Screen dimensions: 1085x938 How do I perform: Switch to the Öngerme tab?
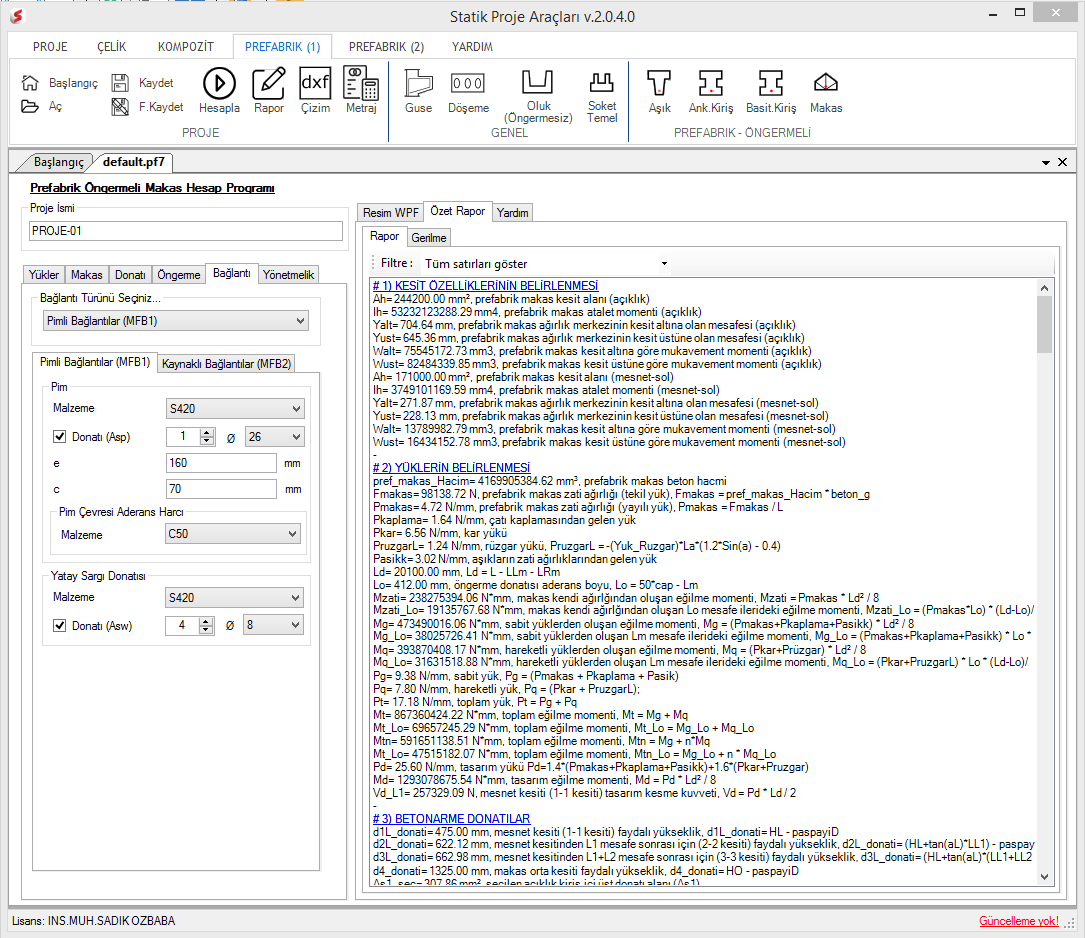(x=179, y=275)
